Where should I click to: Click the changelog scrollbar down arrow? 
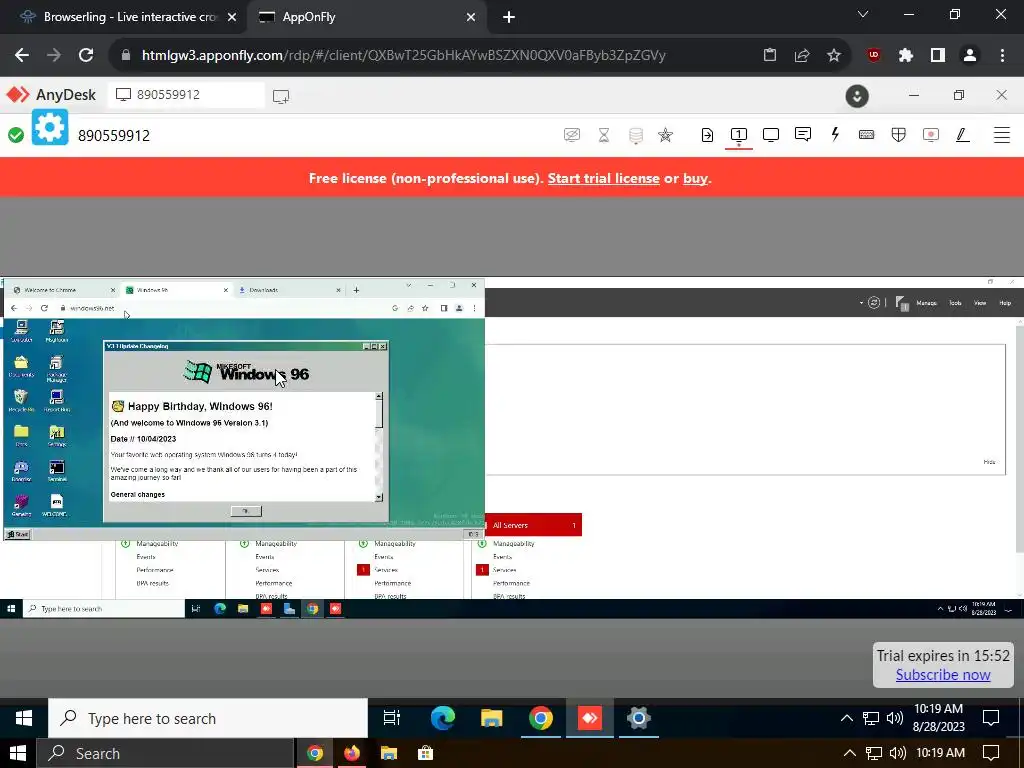379,498
